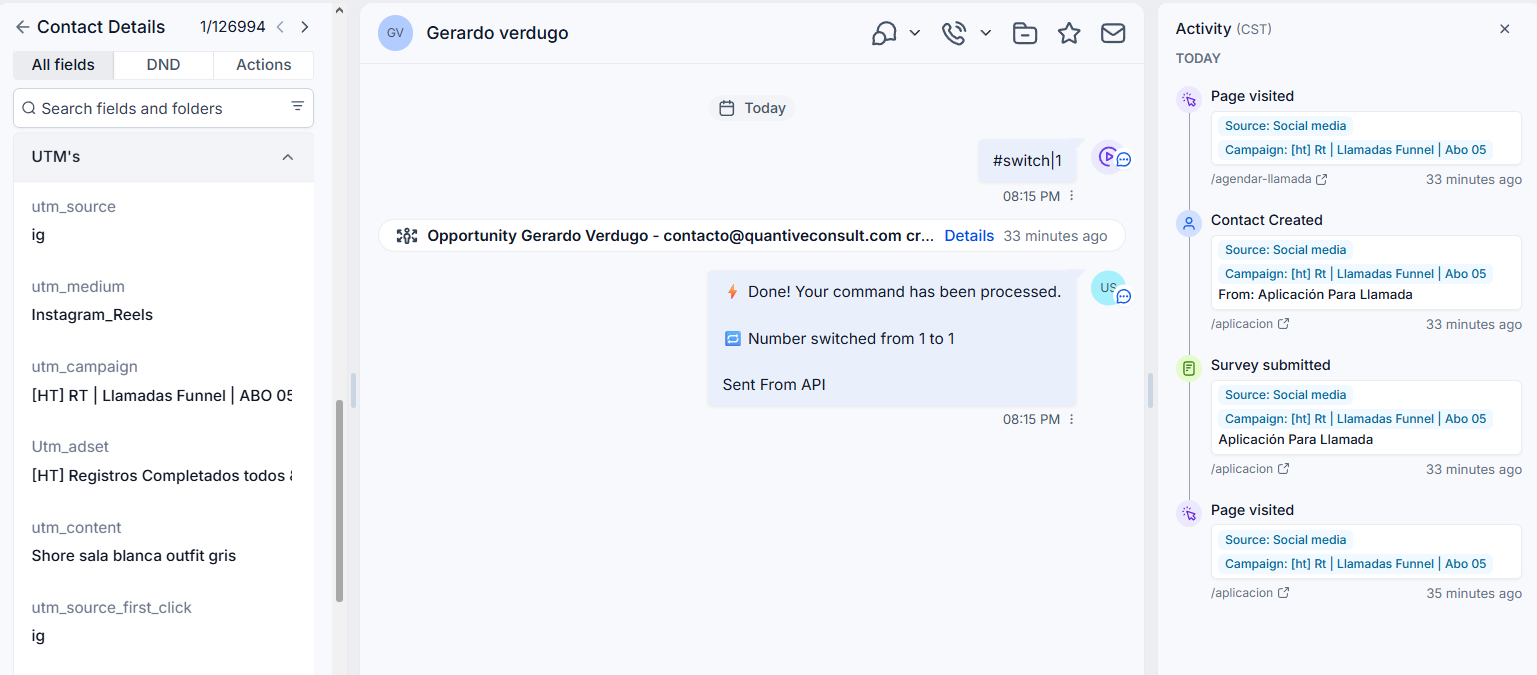The width and height of the screenshot is (1537, 675).
Task: Click the Today date chip
Action: [752, 108]
